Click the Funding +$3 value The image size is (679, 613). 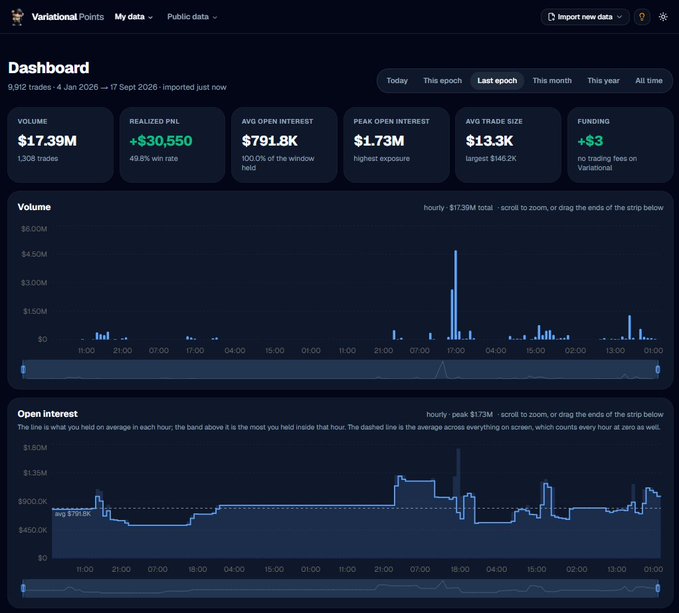click(x=590, y=141)
